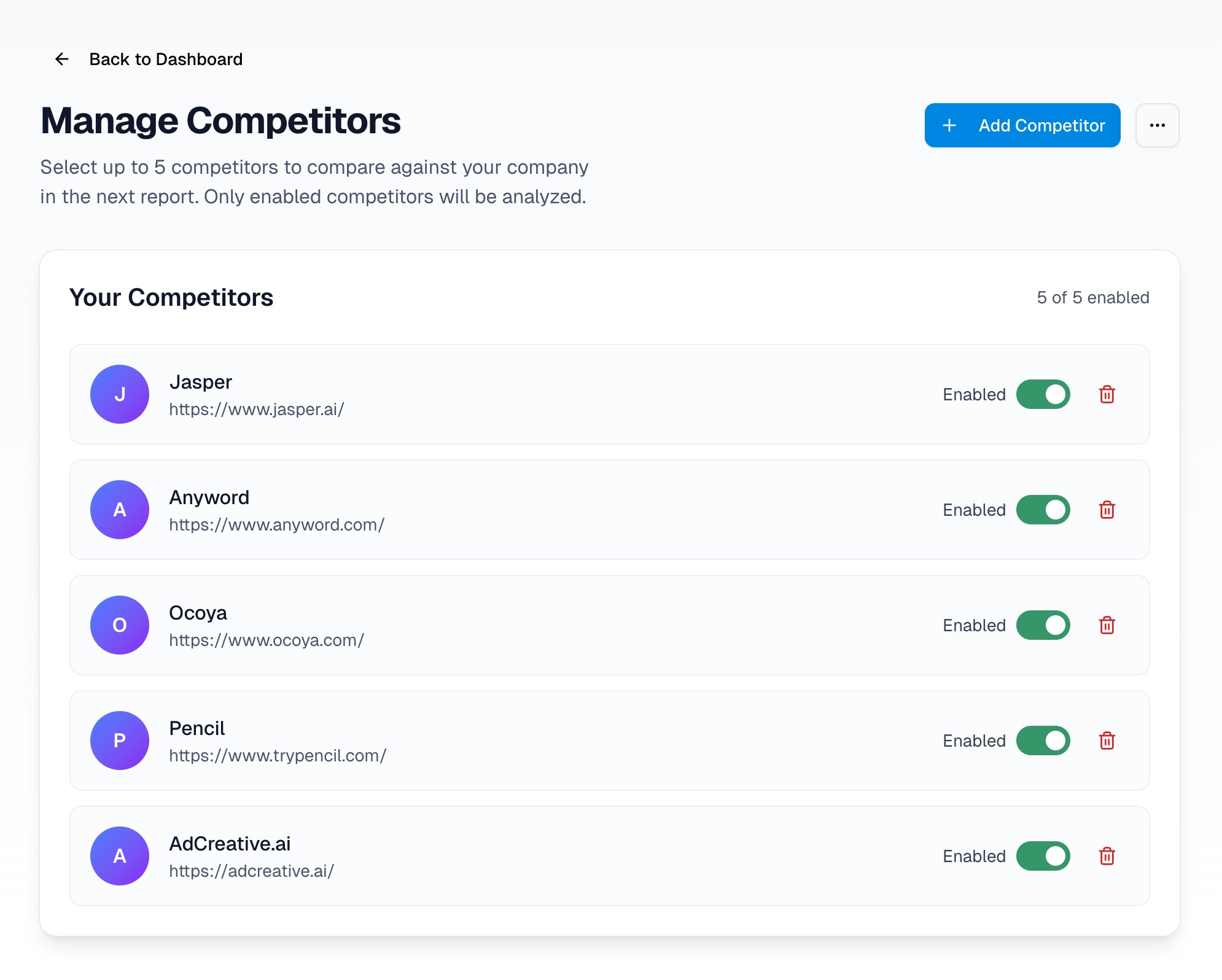
Task: Click the 5 of 5 enabled counter
Action: tap(1092, 297)
